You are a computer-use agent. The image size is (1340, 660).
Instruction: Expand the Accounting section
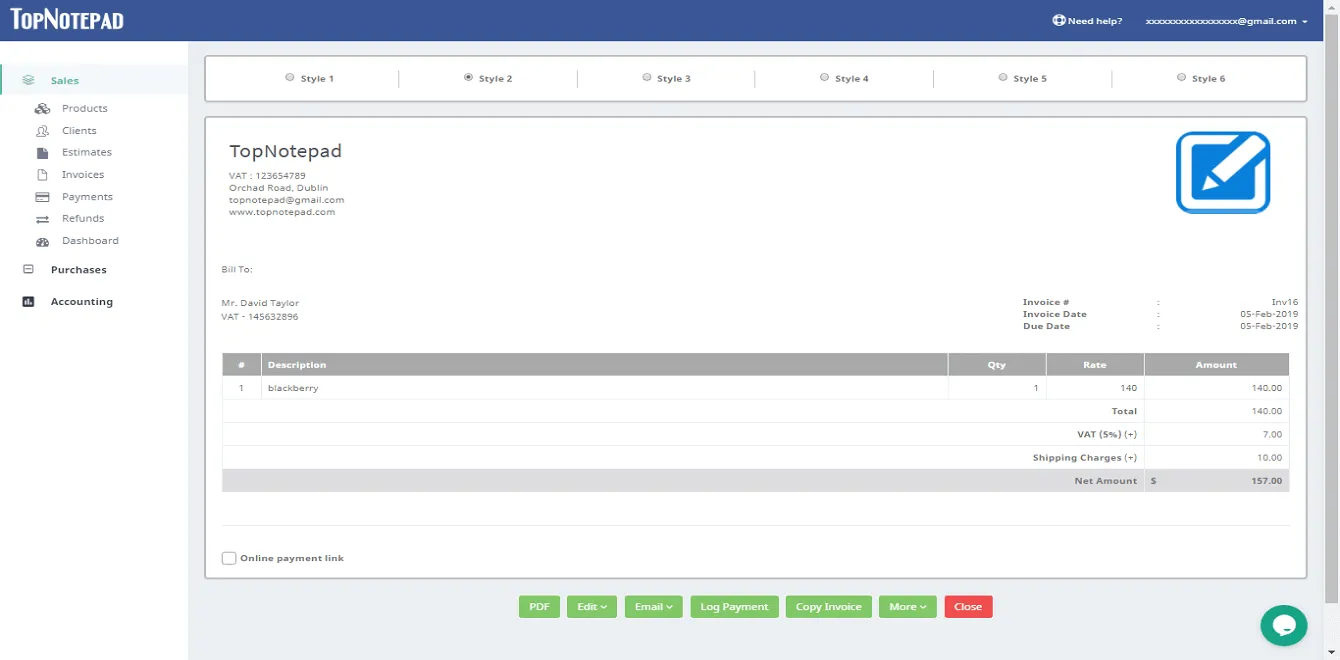coord(82,302)
